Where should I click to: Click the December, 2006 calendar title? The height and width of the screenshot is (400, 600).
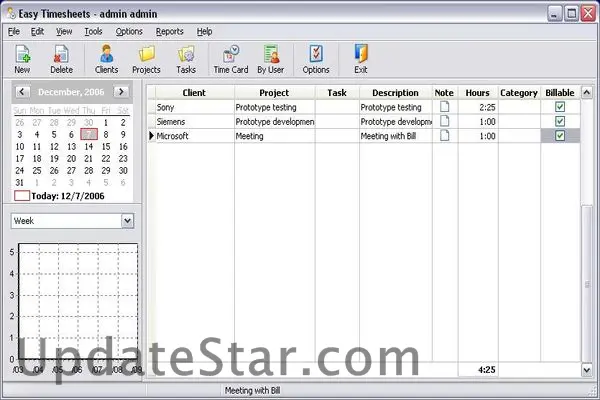pyautogui.click(x=71, y=92)
